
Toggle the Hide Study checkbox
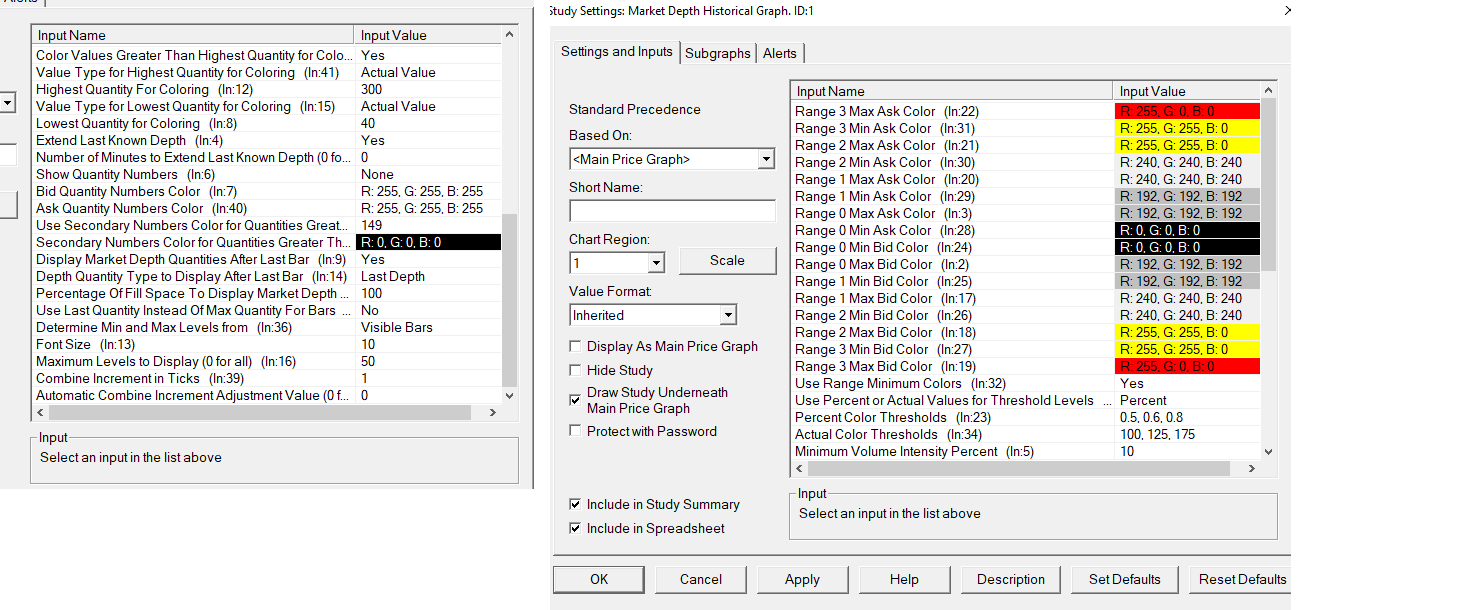click(575, 370)
